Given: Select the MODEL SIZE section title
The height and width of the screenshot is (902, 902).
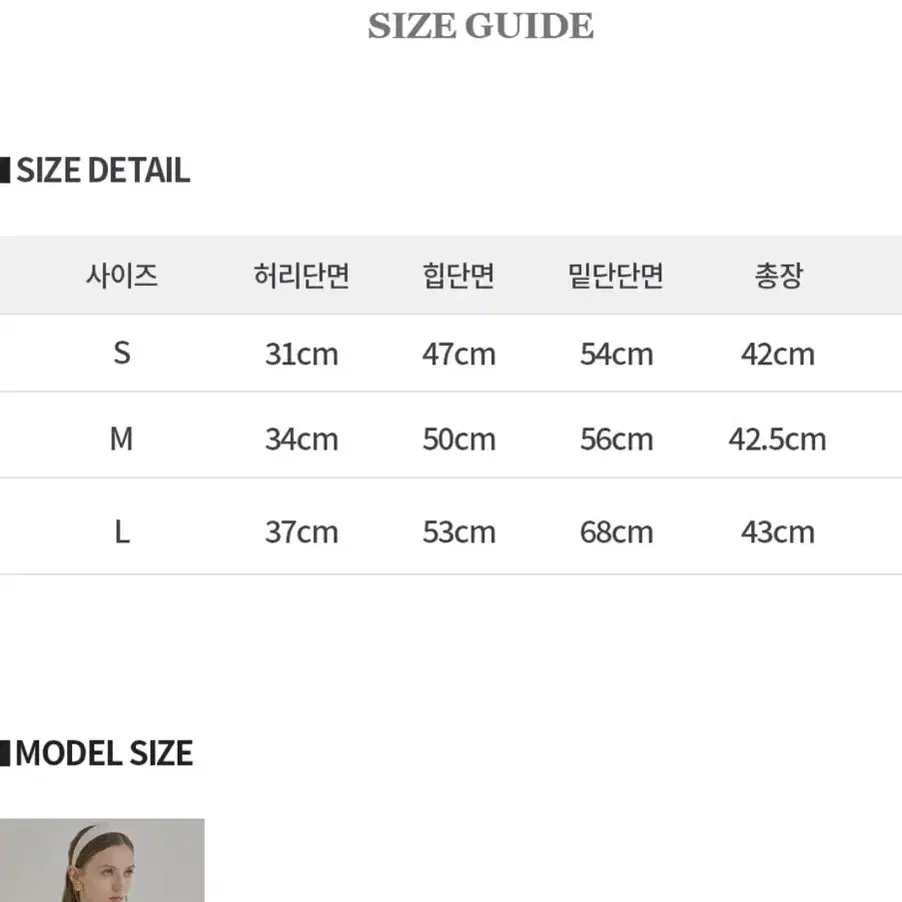Looking at the screenshot, I should [104, 754].
